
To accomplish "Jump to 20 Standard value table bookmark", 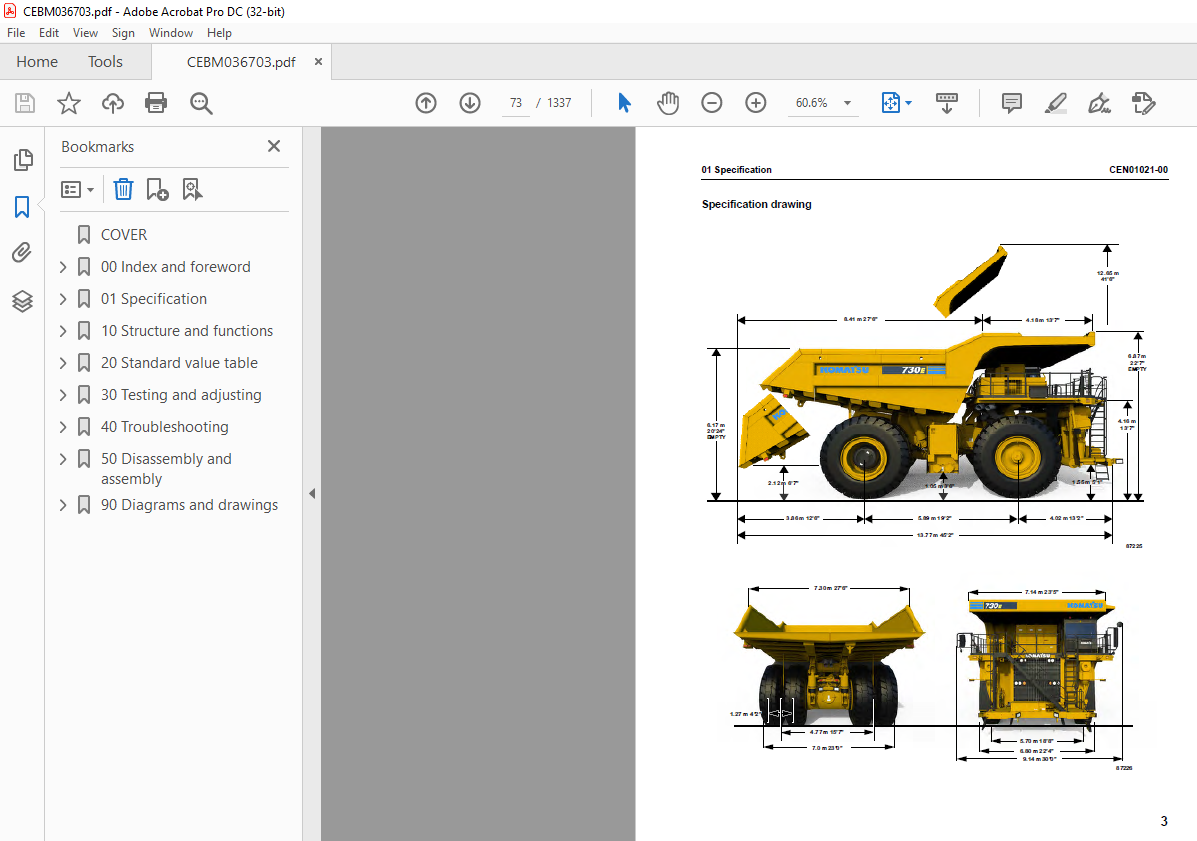I will [179, 363].
